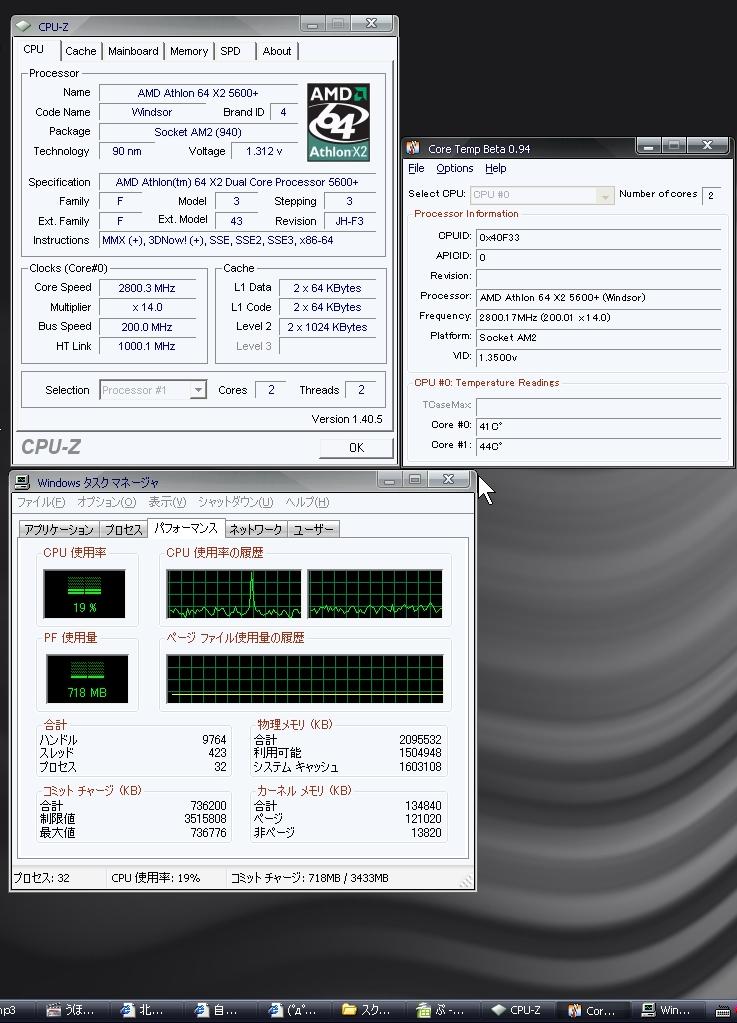This screenshot has width=737, height=1023.
Task: Open the SPD tab in CPU-Z
Action: pos(230,51)
